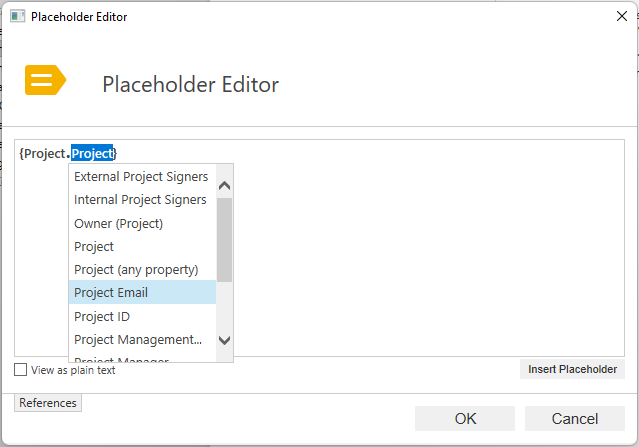
Task: Choose the Project (any property) option
Action: (136, 270)
